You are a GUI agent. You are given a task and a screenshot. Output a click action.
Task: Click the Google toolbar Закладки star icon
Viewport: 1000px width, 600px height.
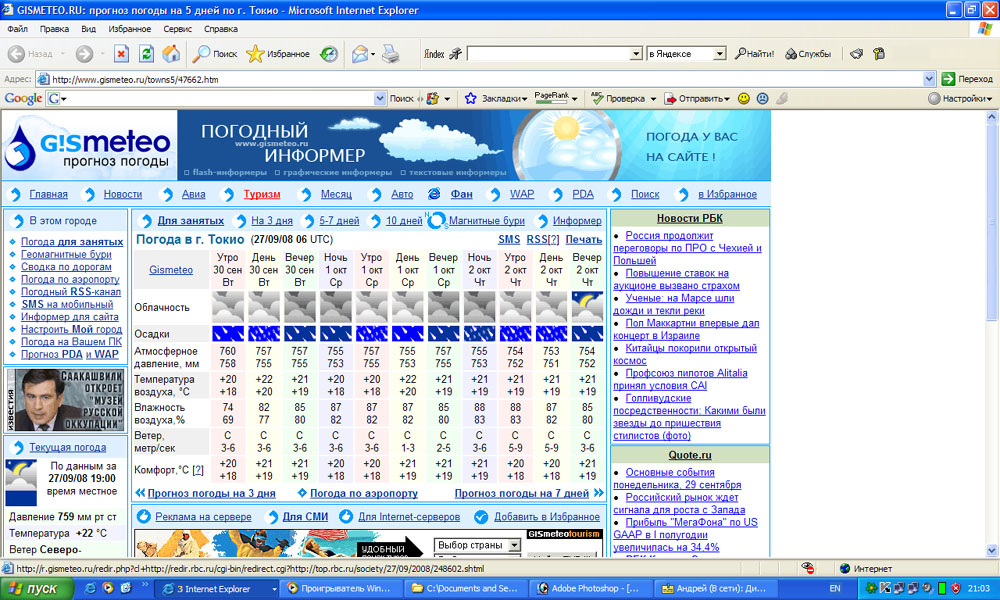(471, 99)
